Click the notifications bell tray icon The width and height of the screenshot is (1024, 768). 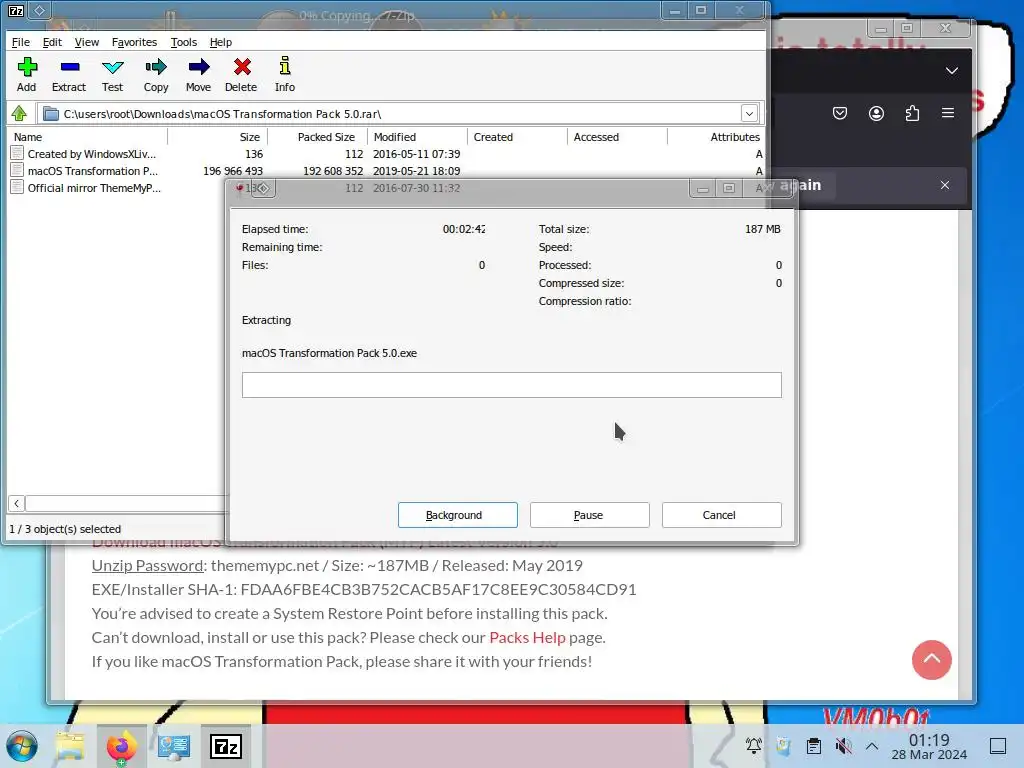(x=754, y=746)
